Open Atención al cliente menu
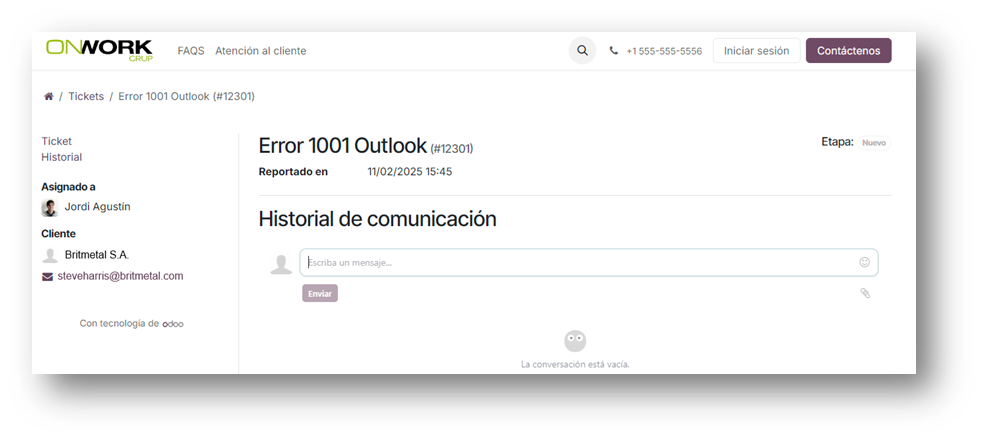Image resolution: width=981 pixels, height=439 pixels. [x=261, y=51]
